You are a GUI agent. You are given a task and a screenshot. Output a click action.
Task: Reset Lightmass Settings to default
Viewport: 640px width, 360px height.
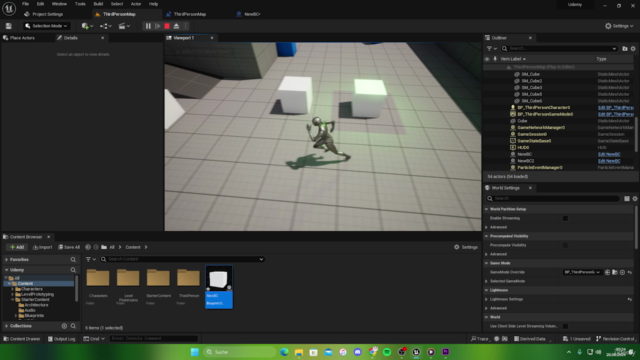coord(630,299)
